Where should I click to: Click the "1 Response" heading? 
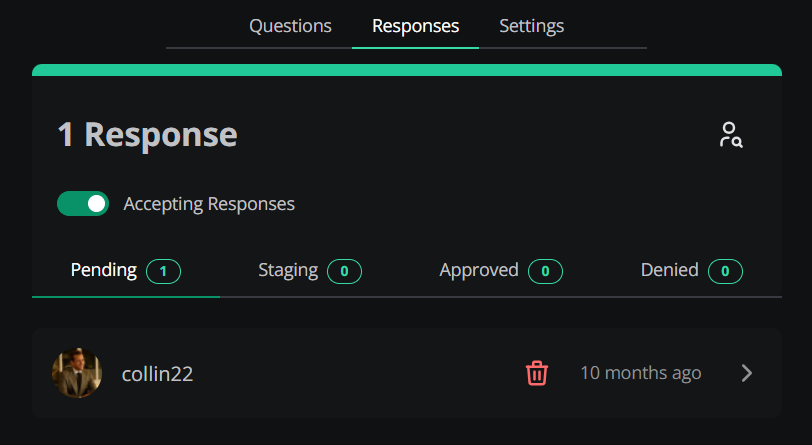click(147, 135)
